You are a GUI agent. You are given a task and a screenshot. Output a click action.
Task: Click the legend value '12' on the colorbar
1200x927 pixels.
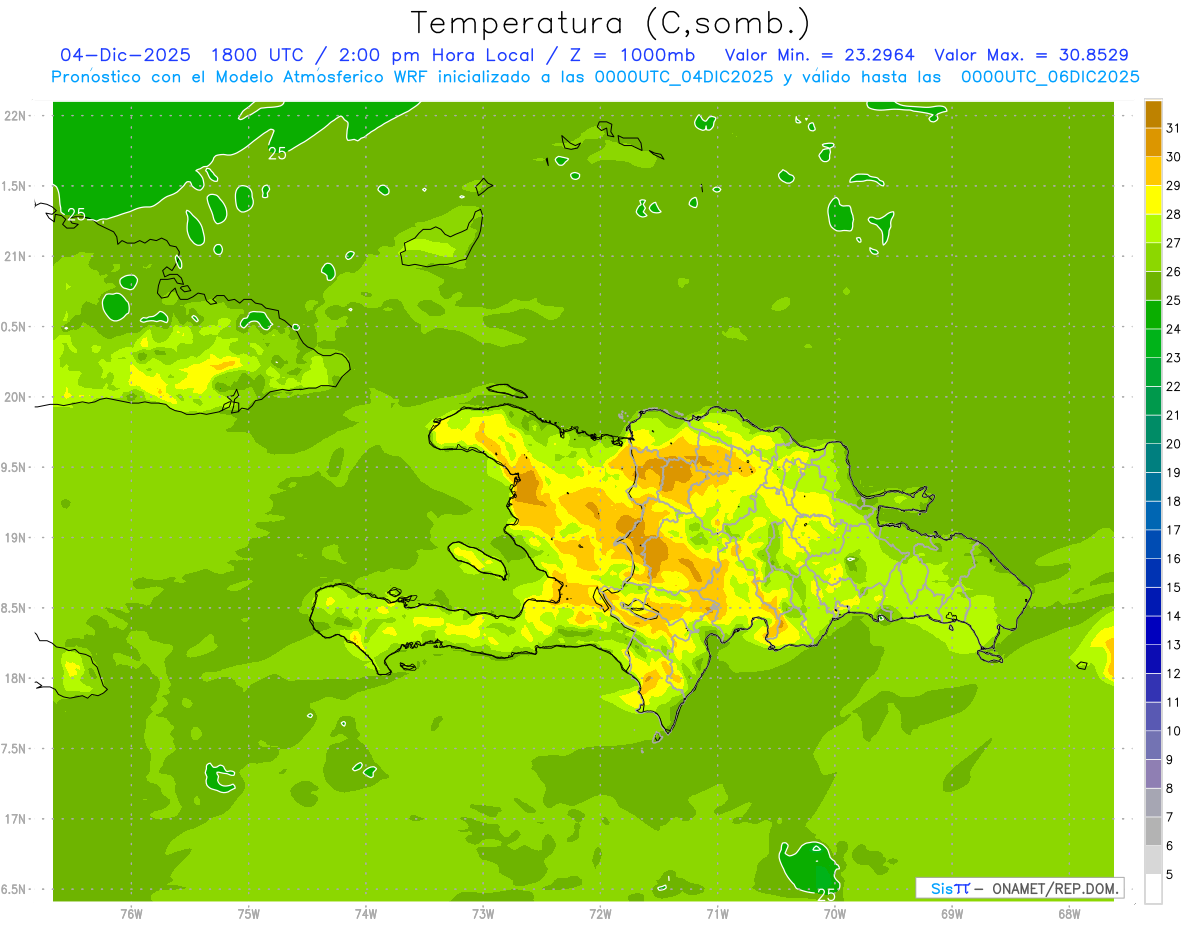coord(1173,674)
